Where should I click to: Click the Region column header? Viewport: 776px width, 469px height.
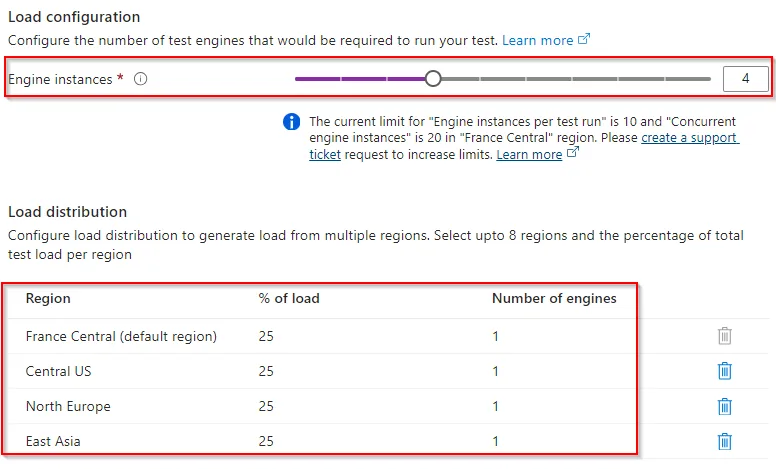(x=48, y=298)
